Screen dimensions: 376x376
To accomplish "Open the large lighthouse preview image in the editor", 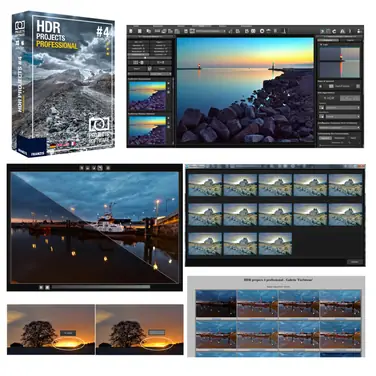I will (245, 90).
